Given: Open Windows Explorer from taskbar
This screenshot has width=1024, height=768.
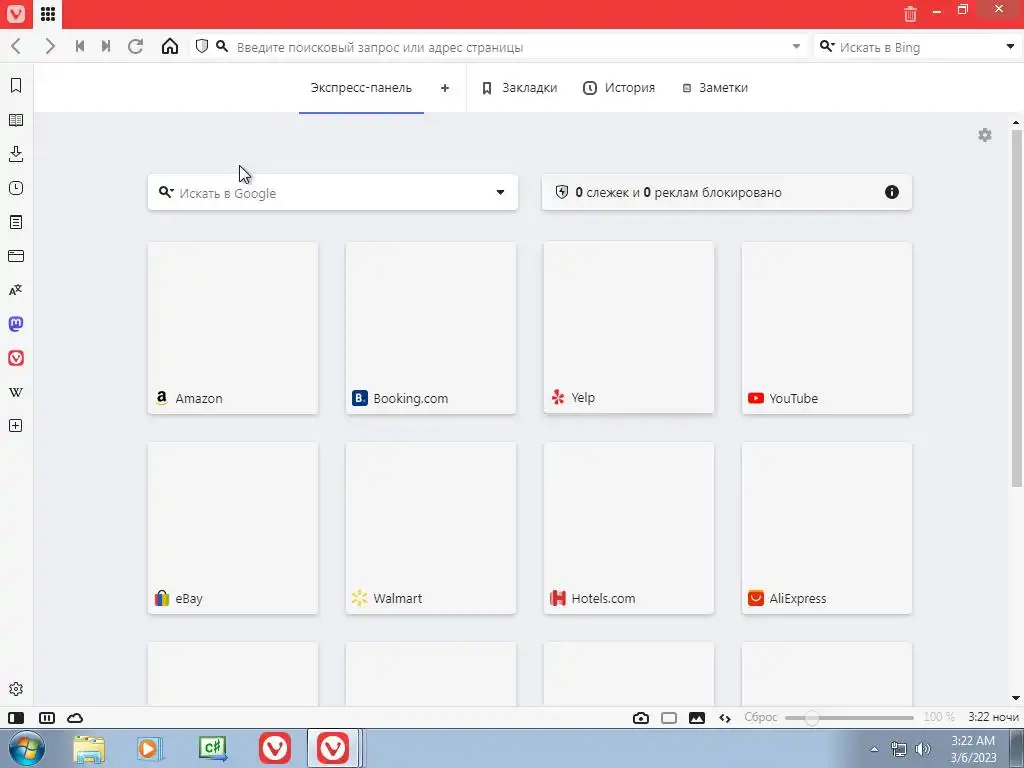Looking at the screenshot, I should (x=89, y=748).
